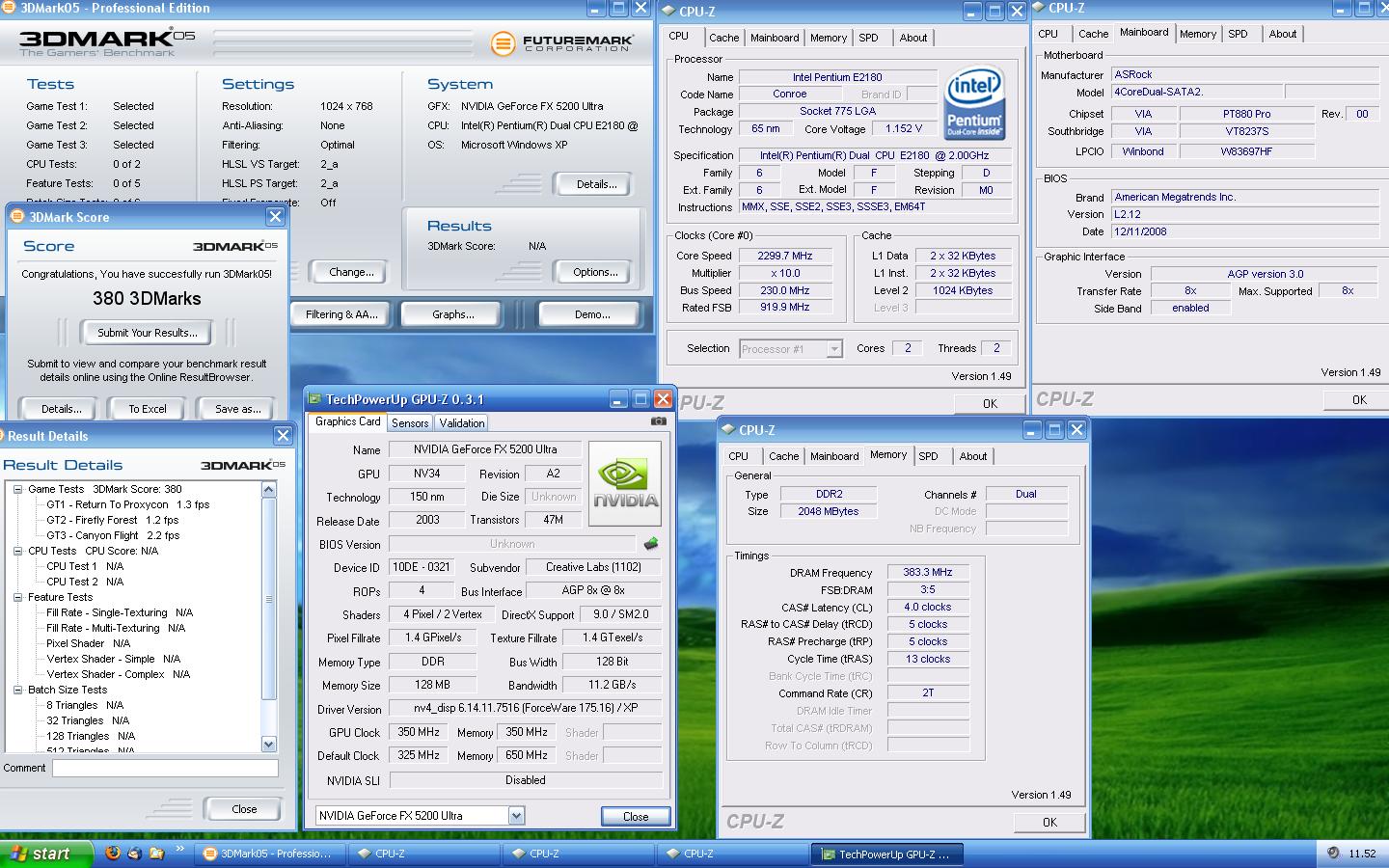Switch to the Validation tab in GPU-Z
The image size is (1389, 868).
pyautogui.click(x=462, y=423)
